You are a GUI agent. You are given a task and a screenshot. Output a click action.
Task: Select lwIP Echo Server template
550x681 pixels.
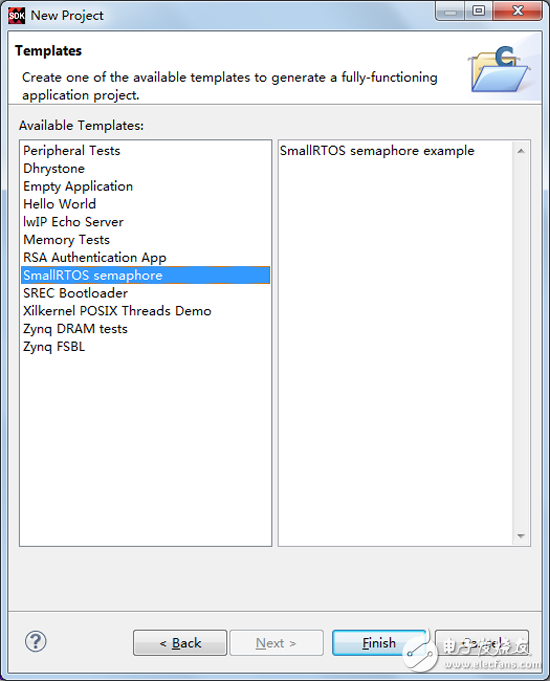click(x=73, y=222)
